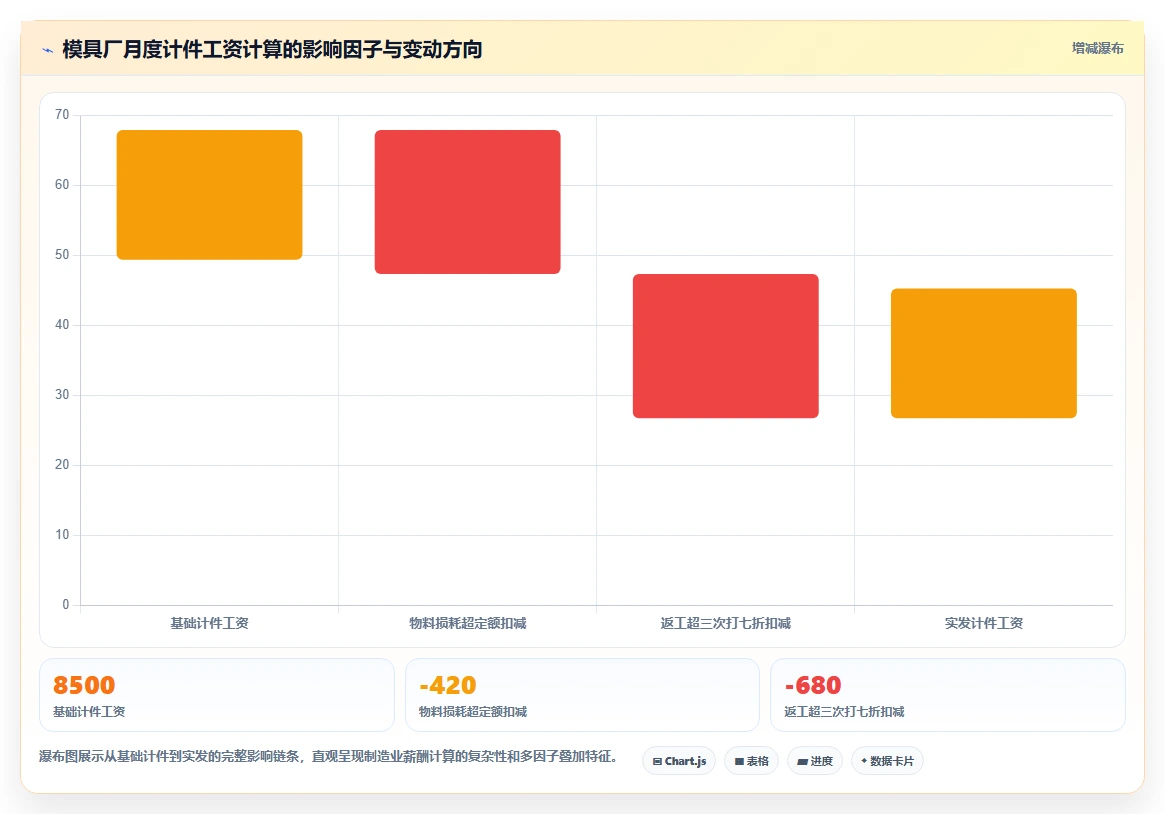The height and width of the screenshot is (814, 1165).
Task: Click y-axis tick value 30
Action: [62, 394]
